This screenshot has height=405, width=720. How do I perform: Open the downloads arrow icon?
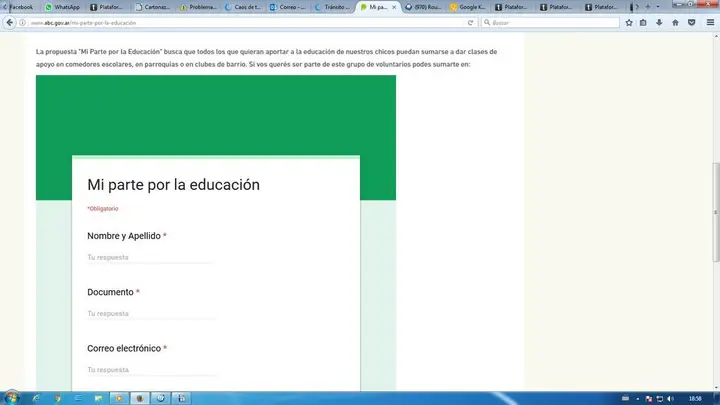click(x=659, y=22)
